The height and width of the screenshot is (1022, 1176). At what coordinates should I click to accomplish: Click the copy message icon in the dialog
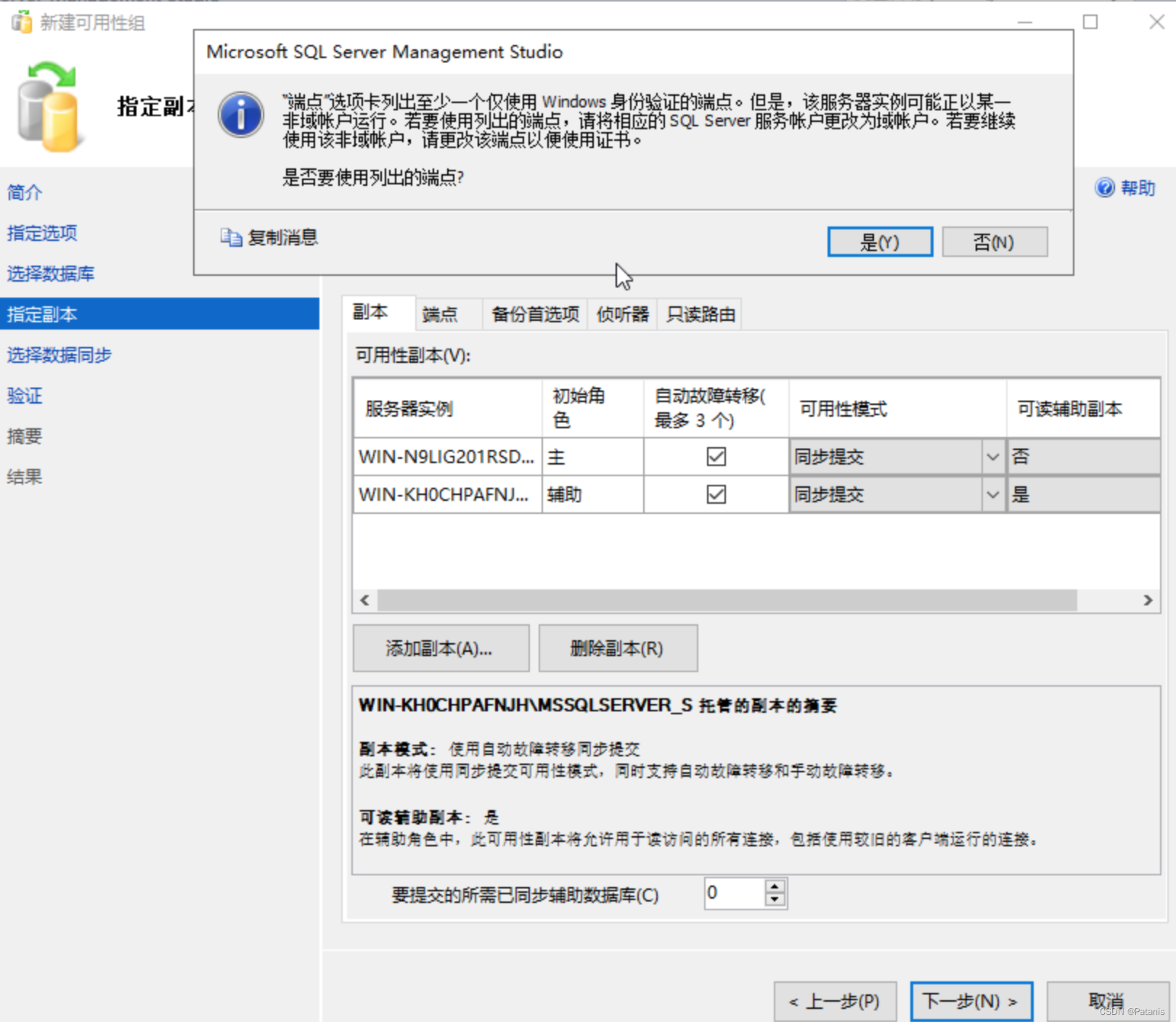[231, 237]
